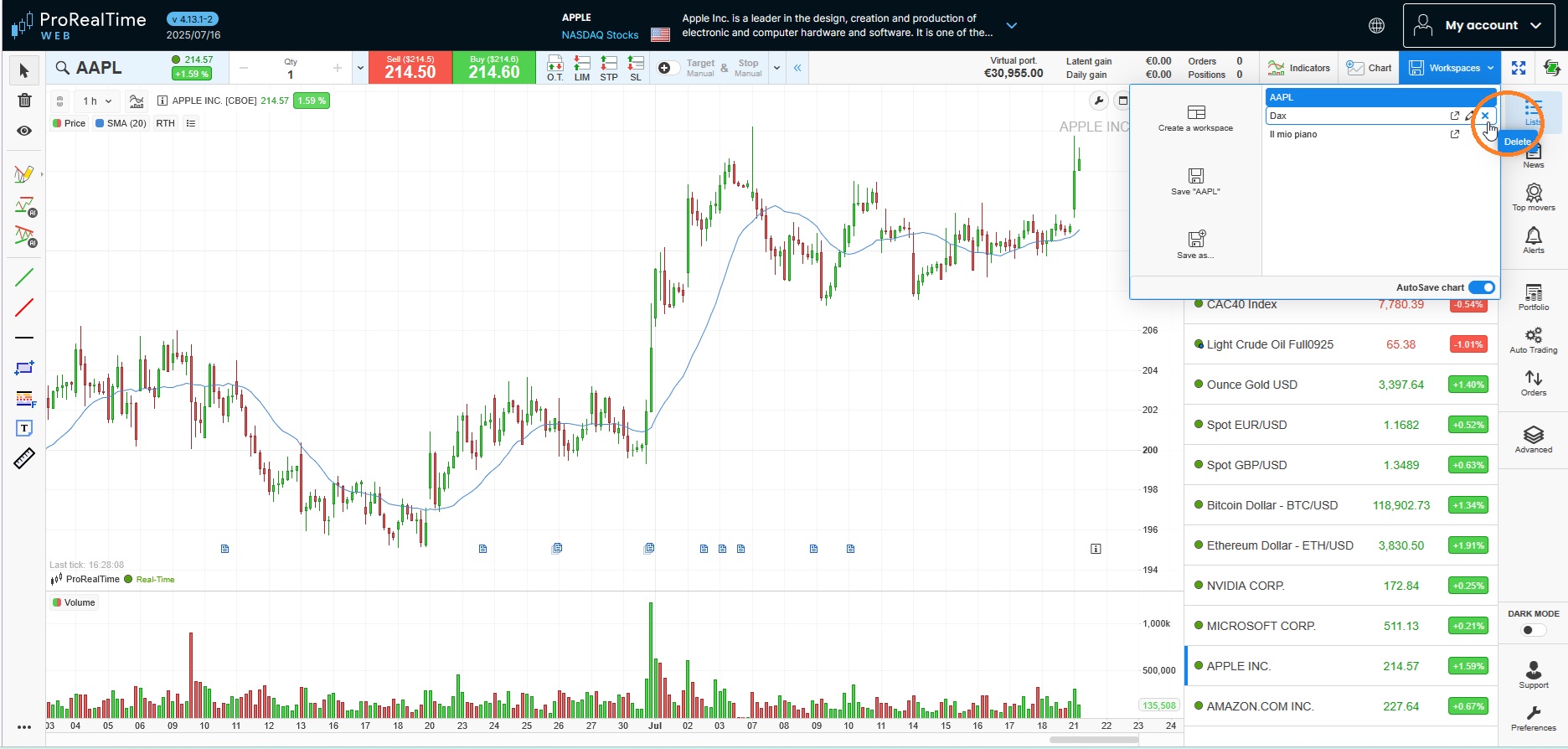The image size is (1568, 749).
Task: Click Create a workspace
Action: [x=1196, y=117]
